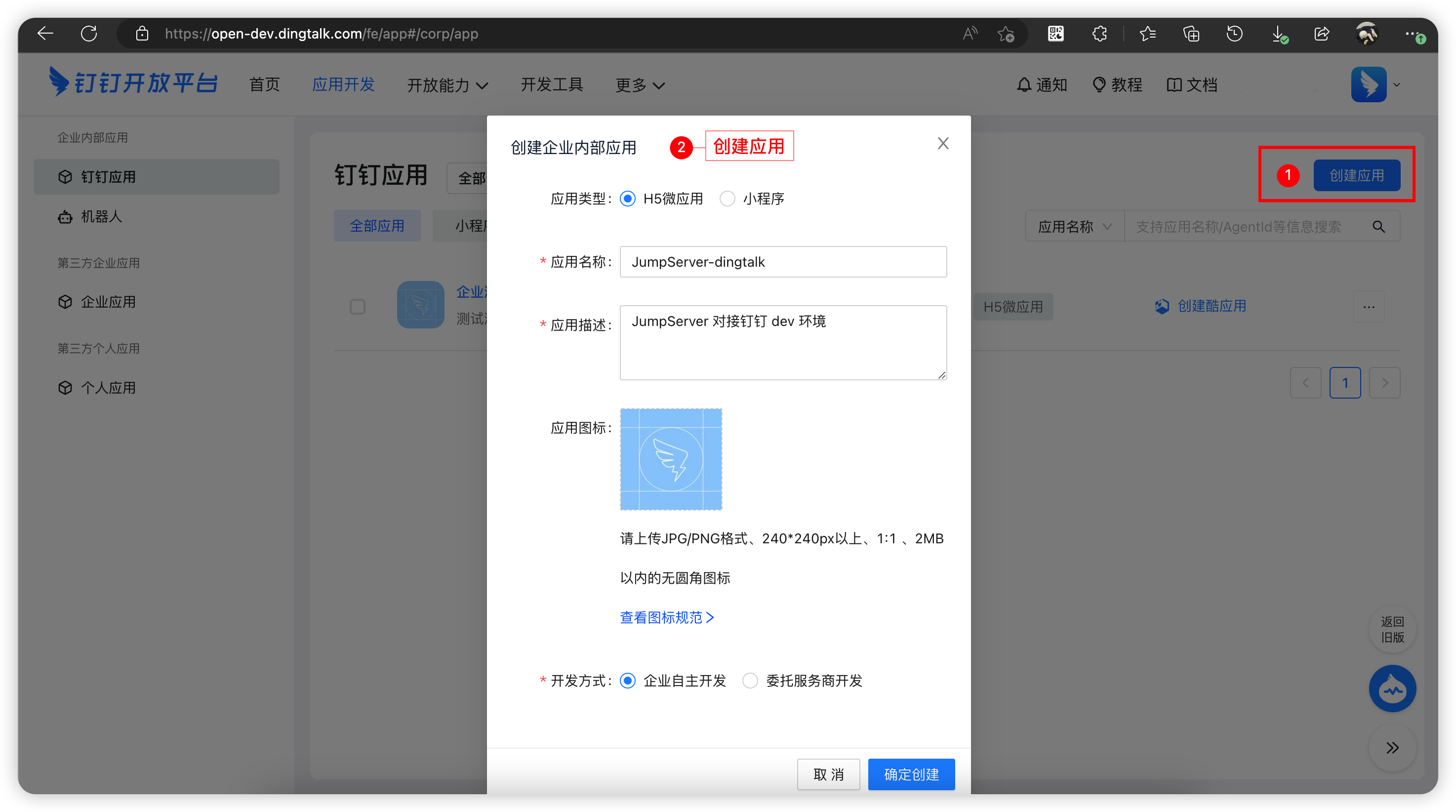Tick the app row checkbox

tap(357, 307)
